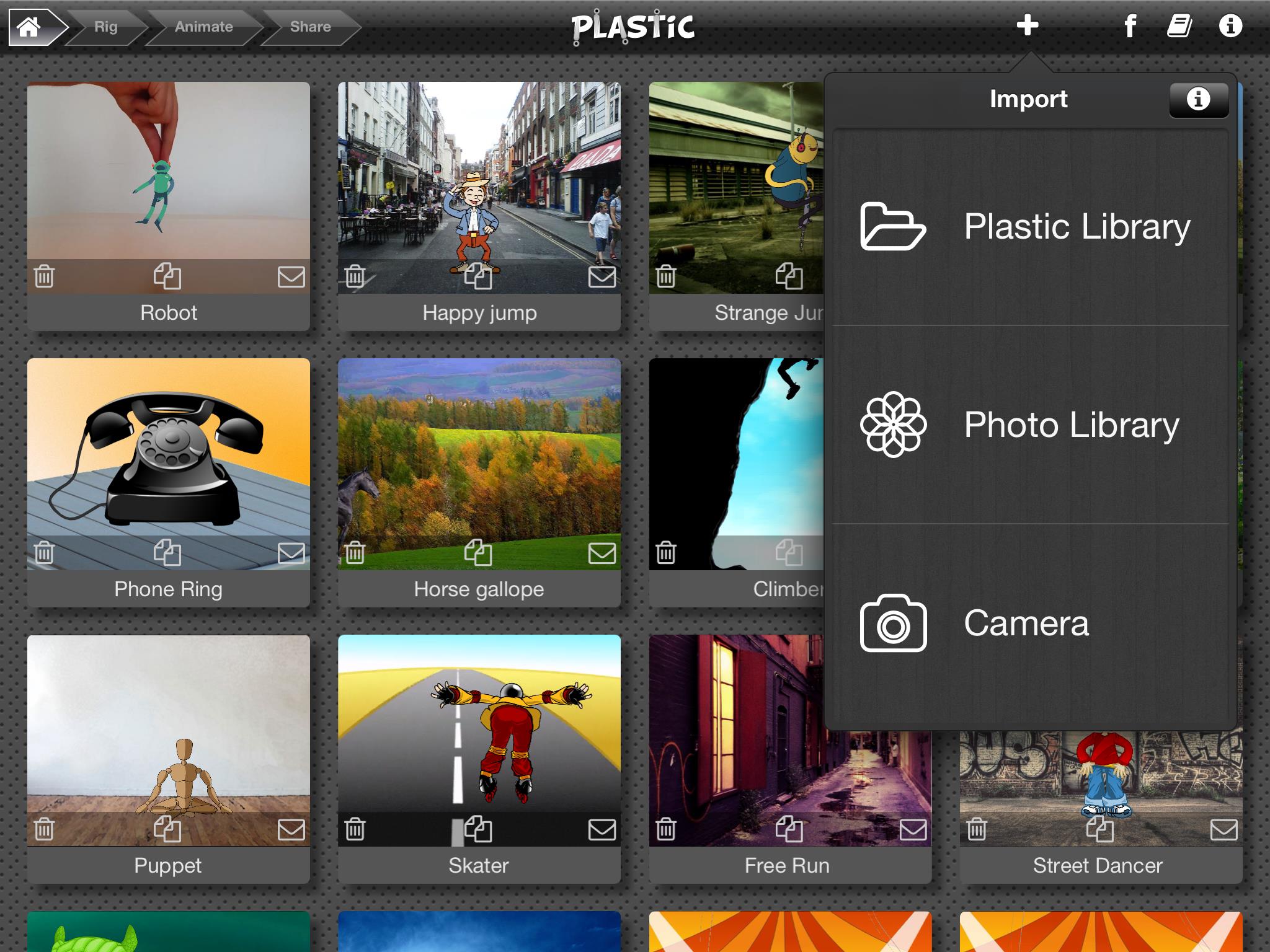Delete the Puppet project
The height and width of the screenshot is (952, 1270).
[44, 829]
